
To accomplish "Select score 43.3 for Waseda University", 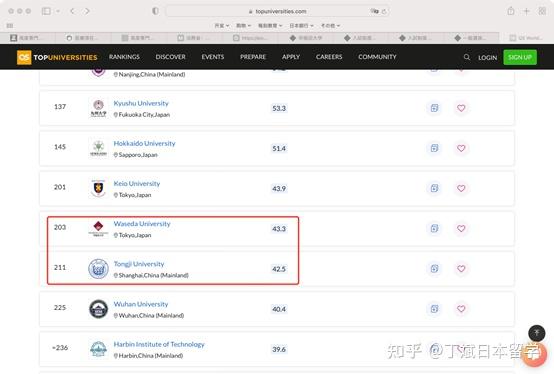I will coord(279,229).
